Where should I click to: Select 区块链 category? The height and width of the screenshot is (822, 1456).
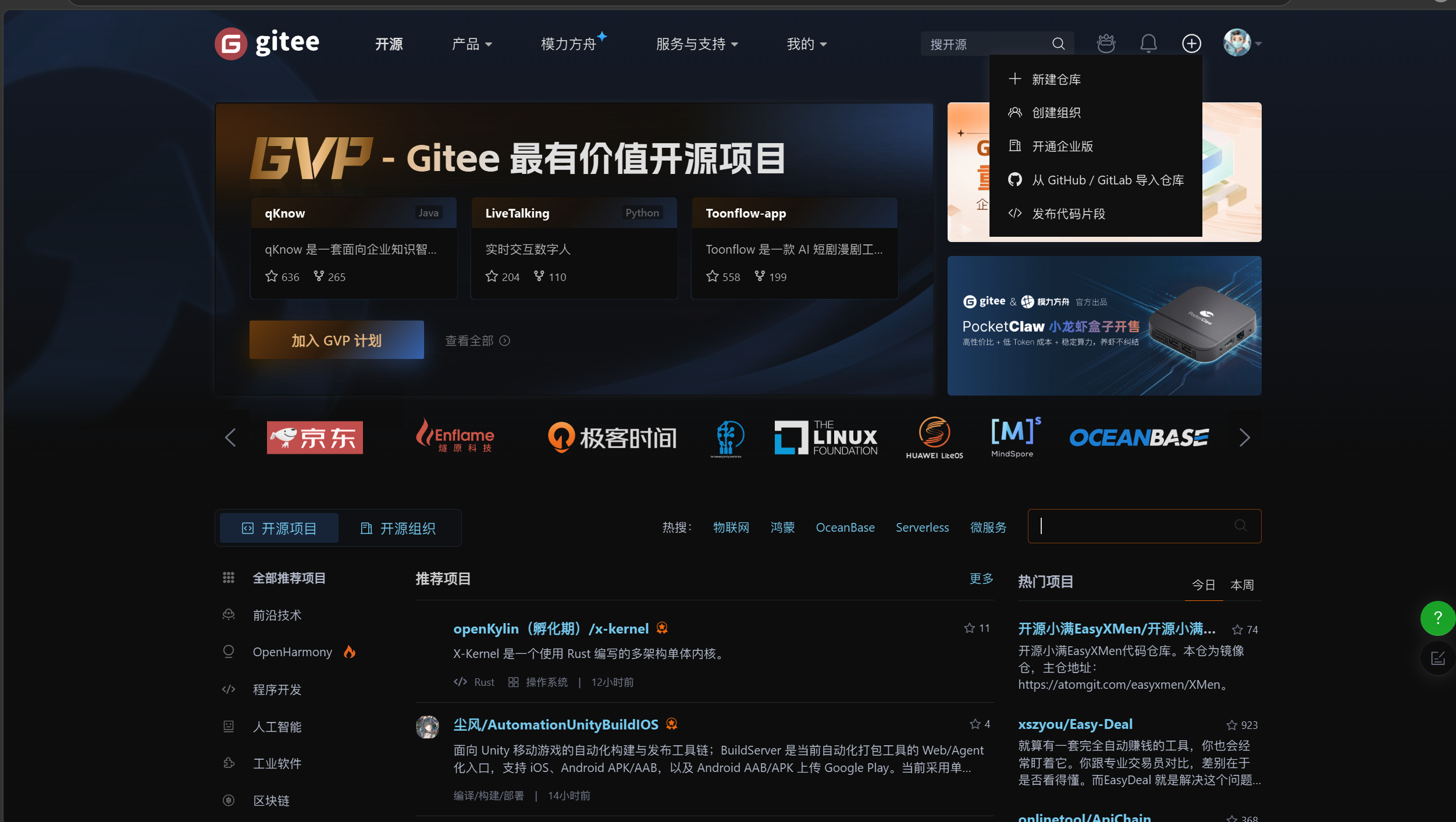coord(271,800)
